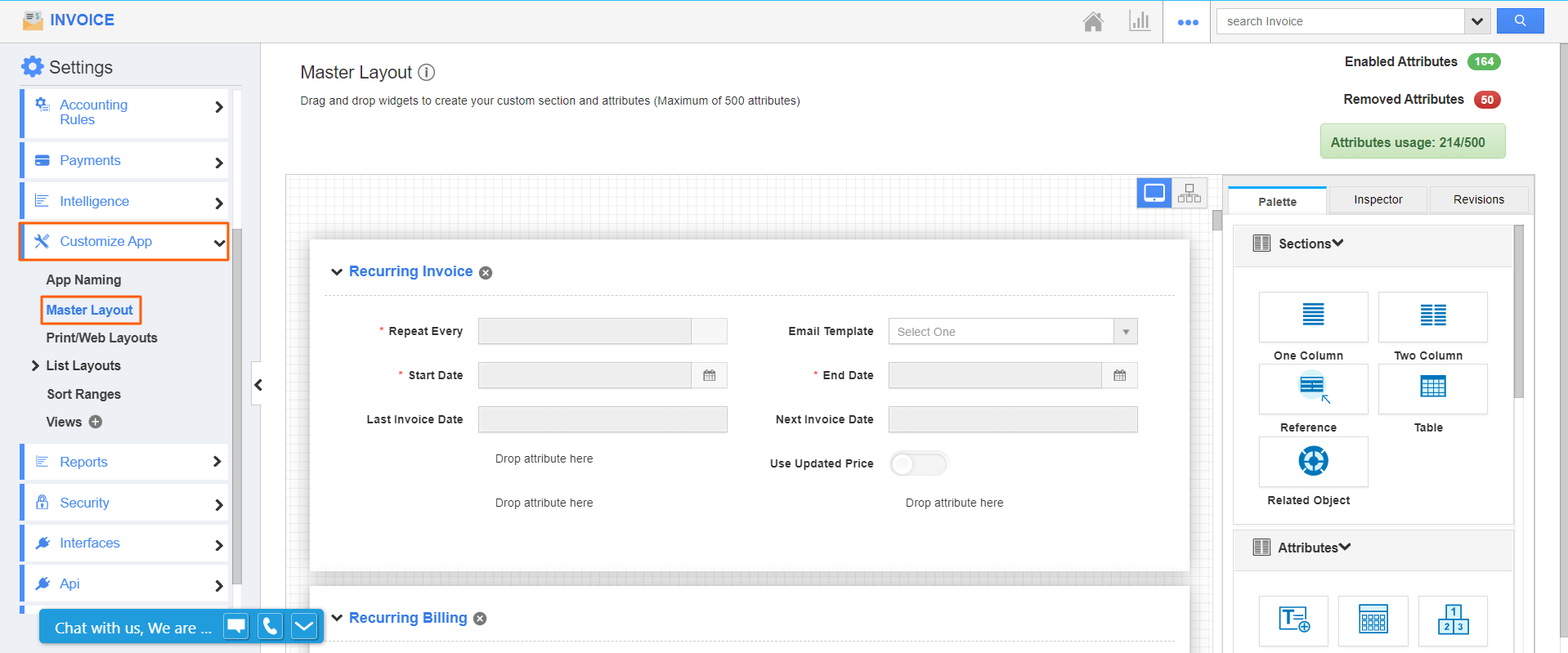Click the Home icon in top bar

click(1093, 21)
